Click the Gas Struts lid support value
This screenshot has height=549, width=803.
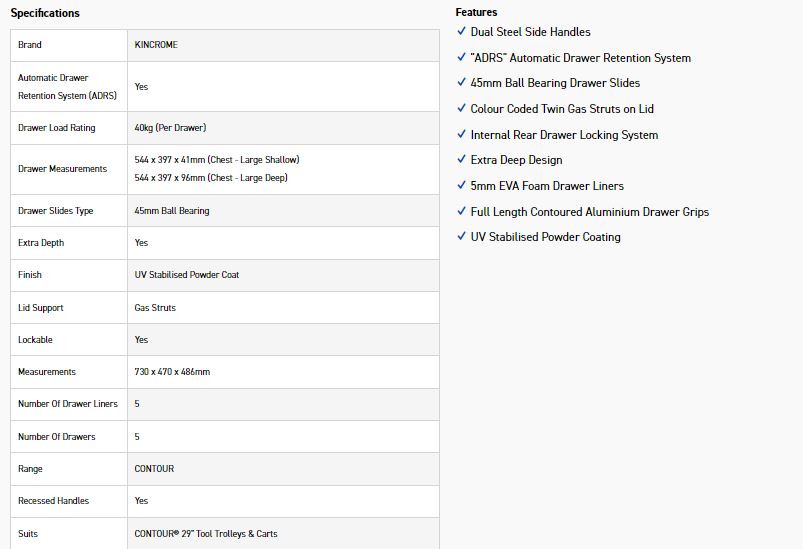[x=155, y=308]
